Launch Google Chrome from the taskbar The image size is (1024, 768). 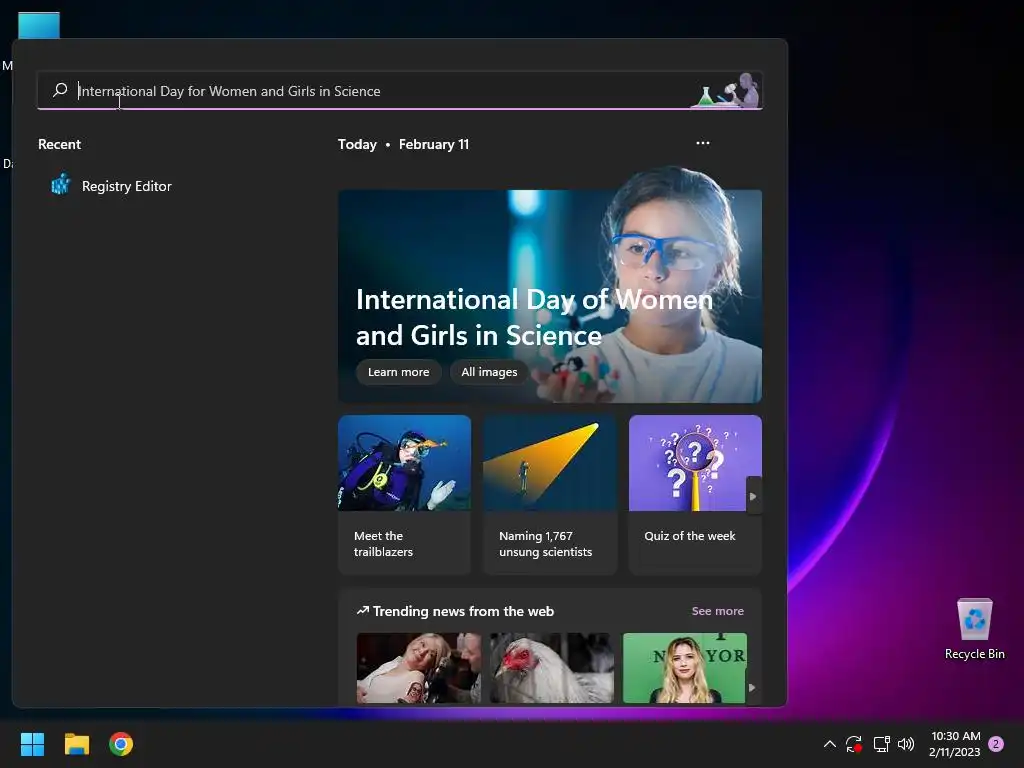[121, 744]
